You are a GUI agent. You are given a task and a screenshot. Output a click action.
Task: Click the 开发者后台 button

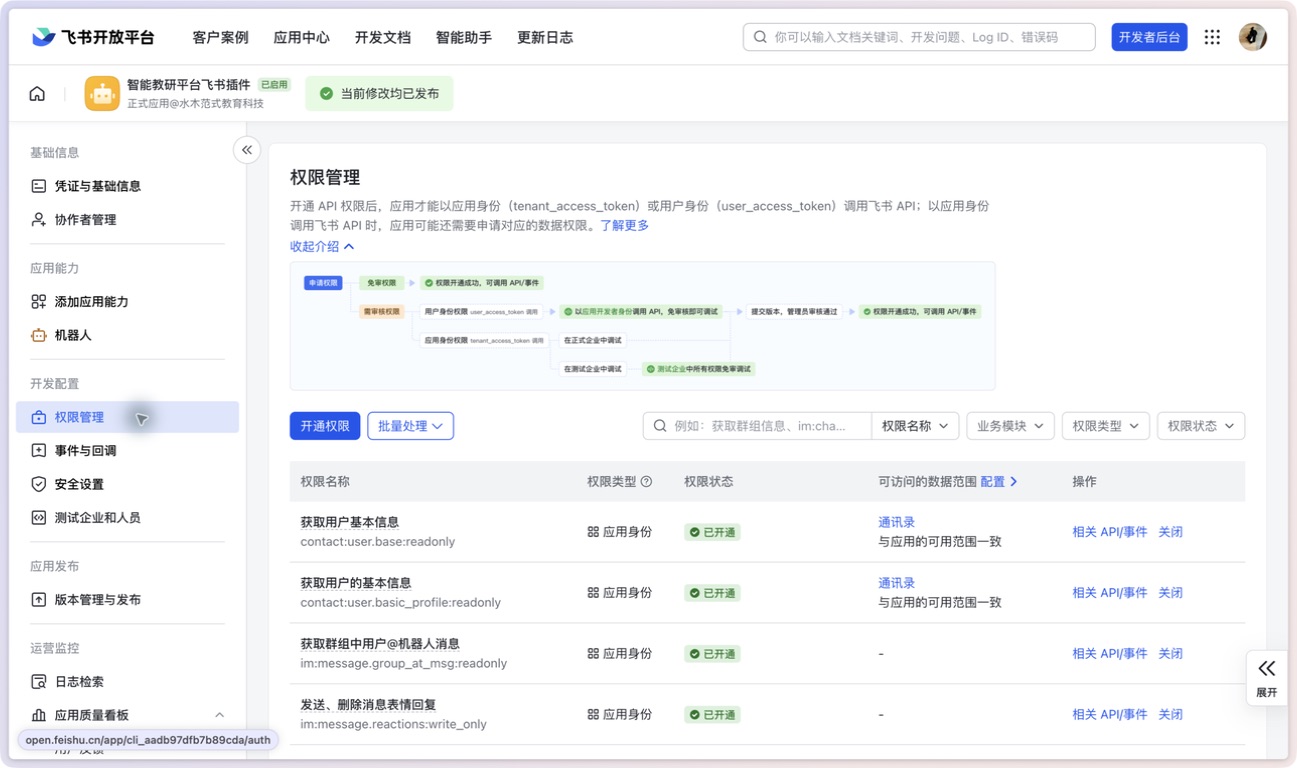click(x=1149, y=37)
